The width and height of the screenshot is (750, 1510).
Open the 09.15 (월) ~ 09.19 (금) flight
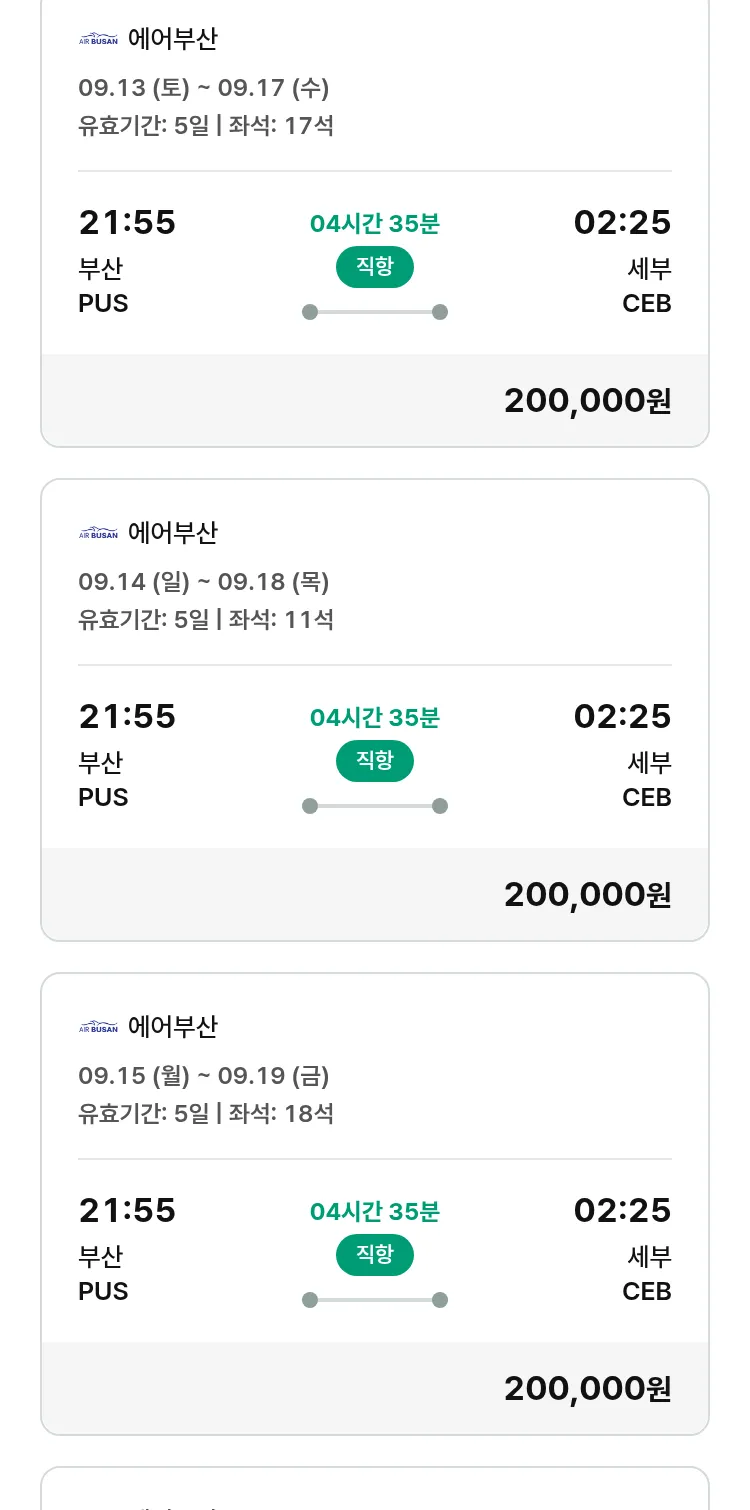coord(204,1076)
